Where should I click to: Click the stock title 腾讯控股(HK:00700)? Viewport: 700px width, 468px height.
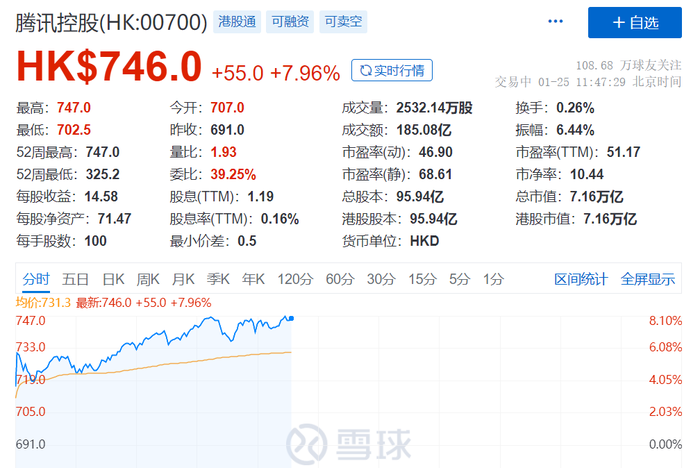(x=111, y=22)
